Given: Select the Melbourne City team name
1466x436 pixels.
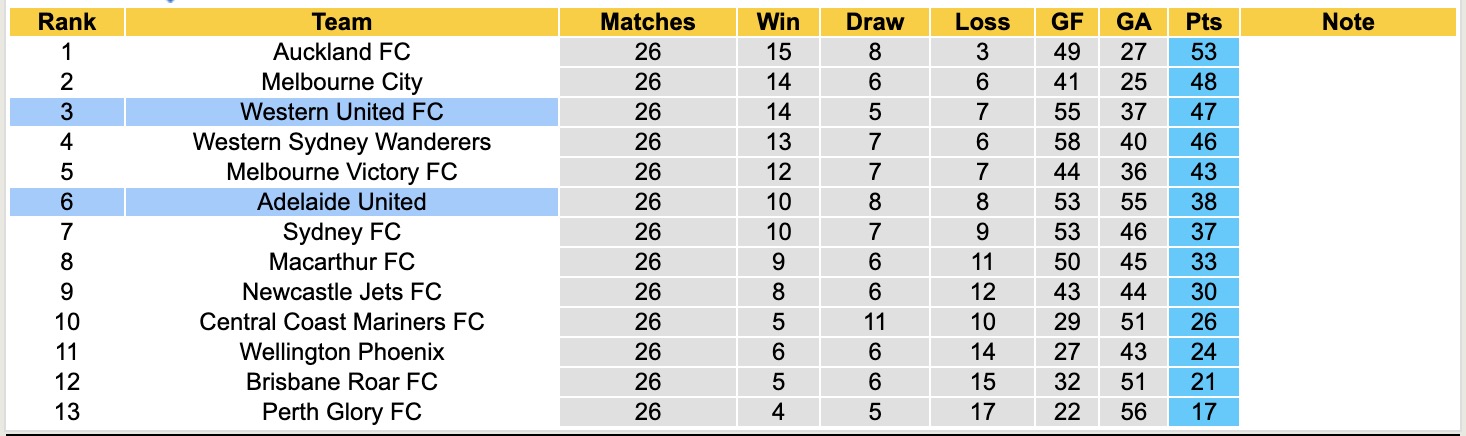Looking at the screenshot, I should pos(341,82).
